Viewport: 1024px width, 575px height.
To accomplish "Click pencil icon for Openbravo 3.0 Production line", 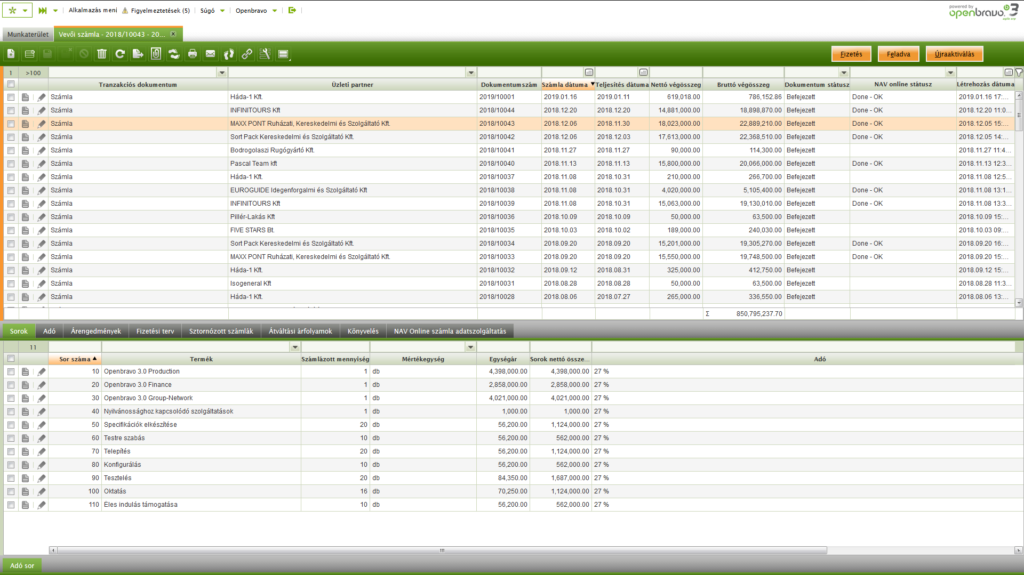I will (x=41, y=372).
